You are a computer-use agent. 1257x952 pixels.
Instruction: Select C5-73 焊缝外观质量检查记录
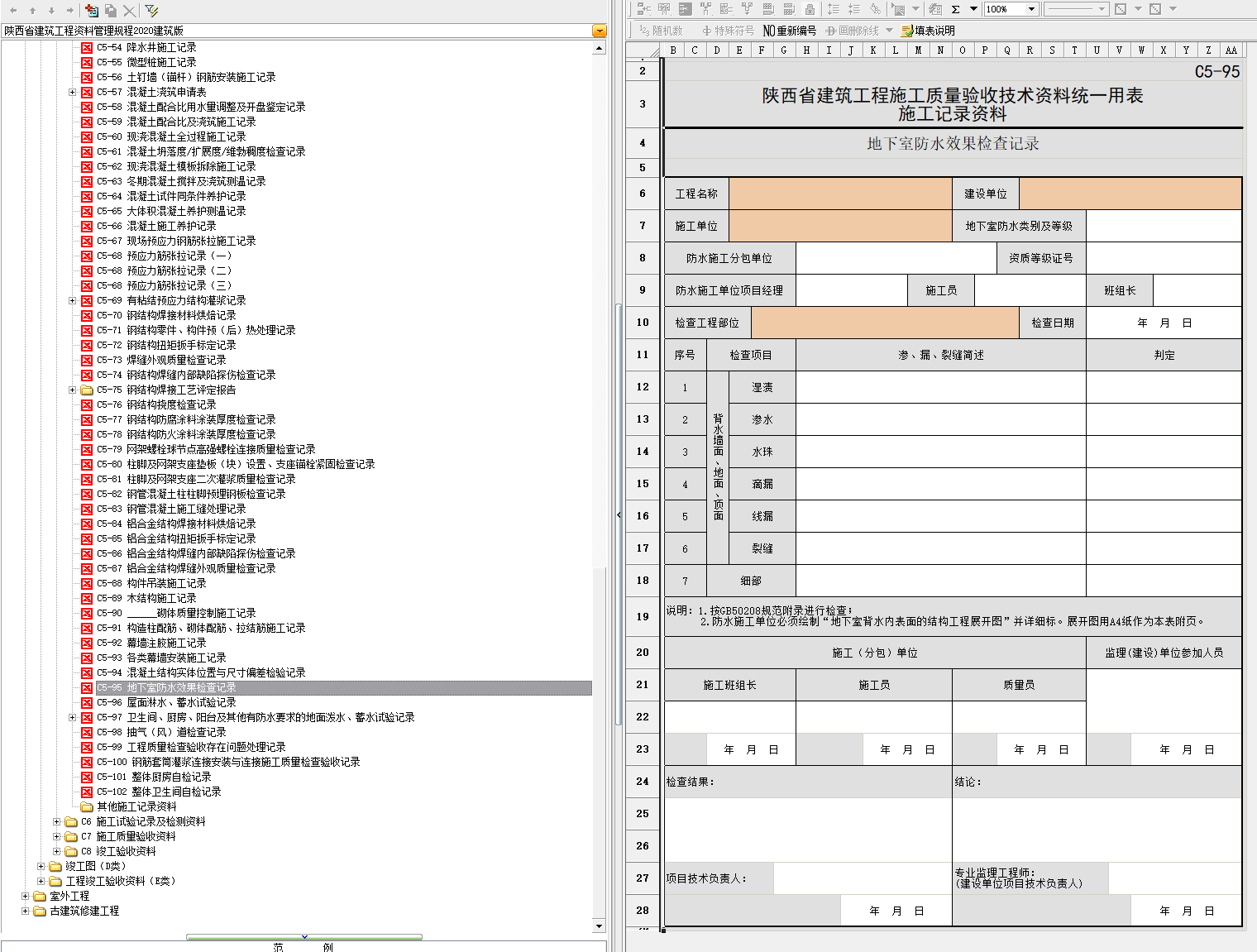[x=161, y=360]
